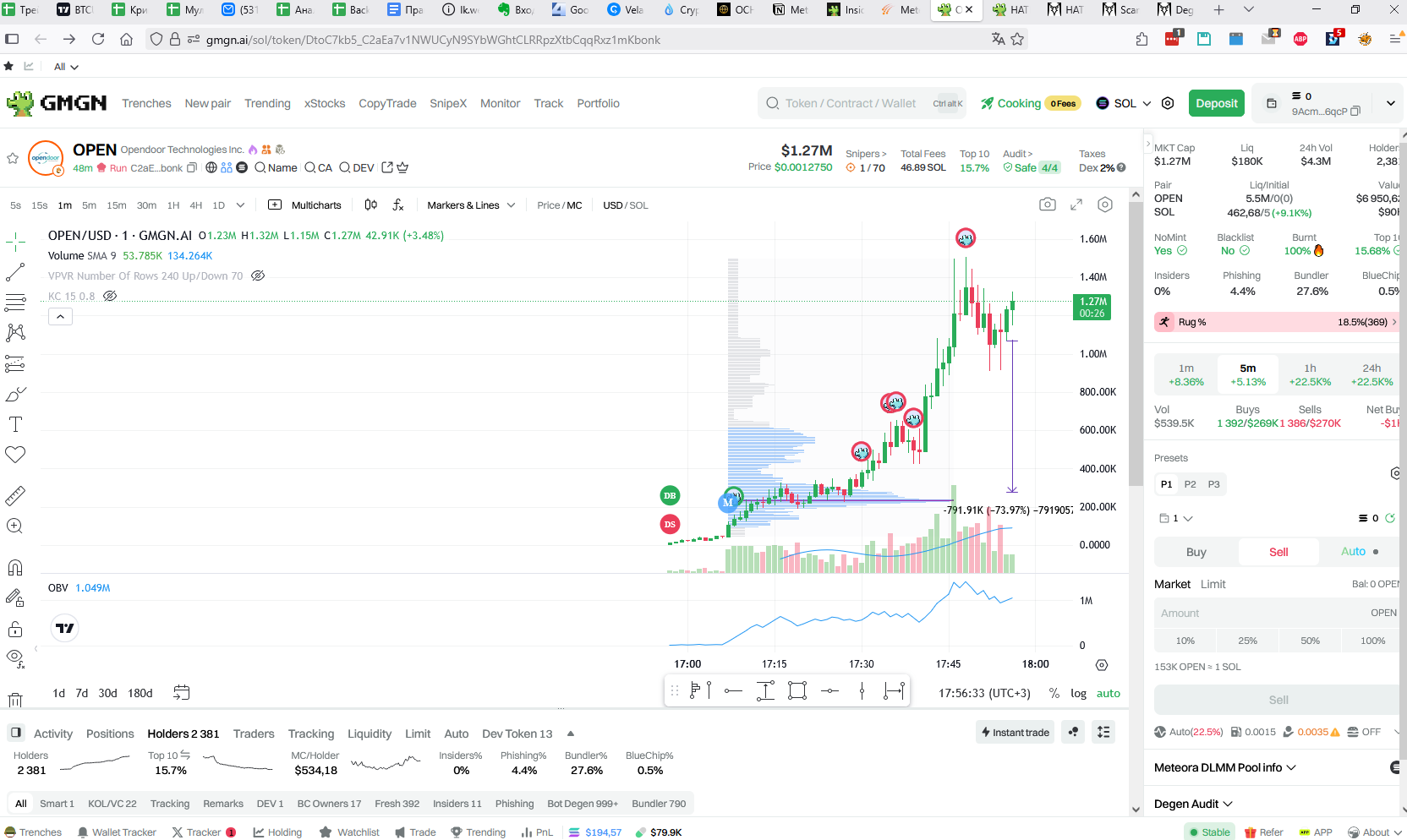Toggle auto scale on chart
Screen dimensions: 1407x840
(1109, 693)
